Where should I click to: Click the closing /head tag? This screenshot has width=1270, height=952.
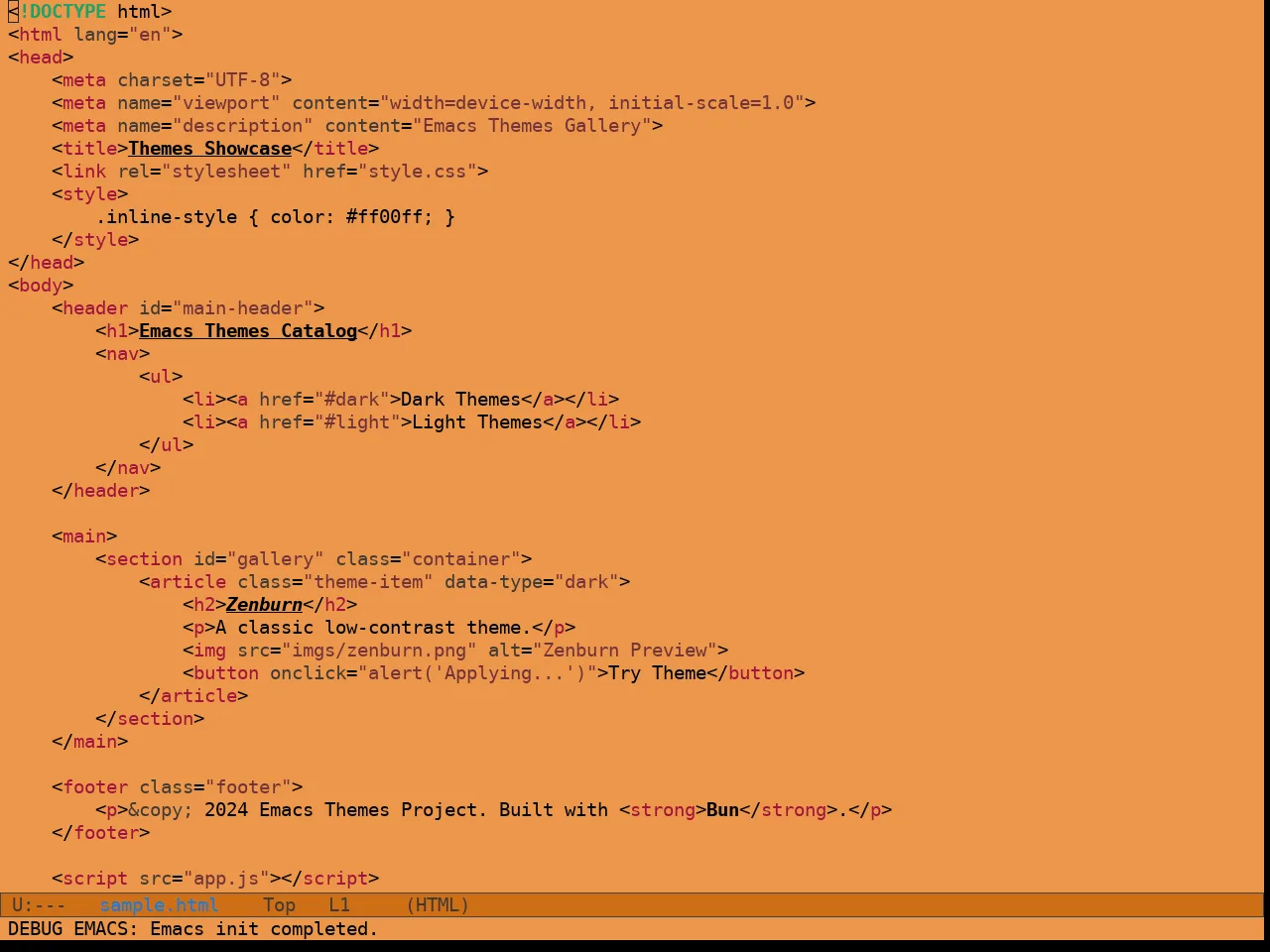pos(47,263)
